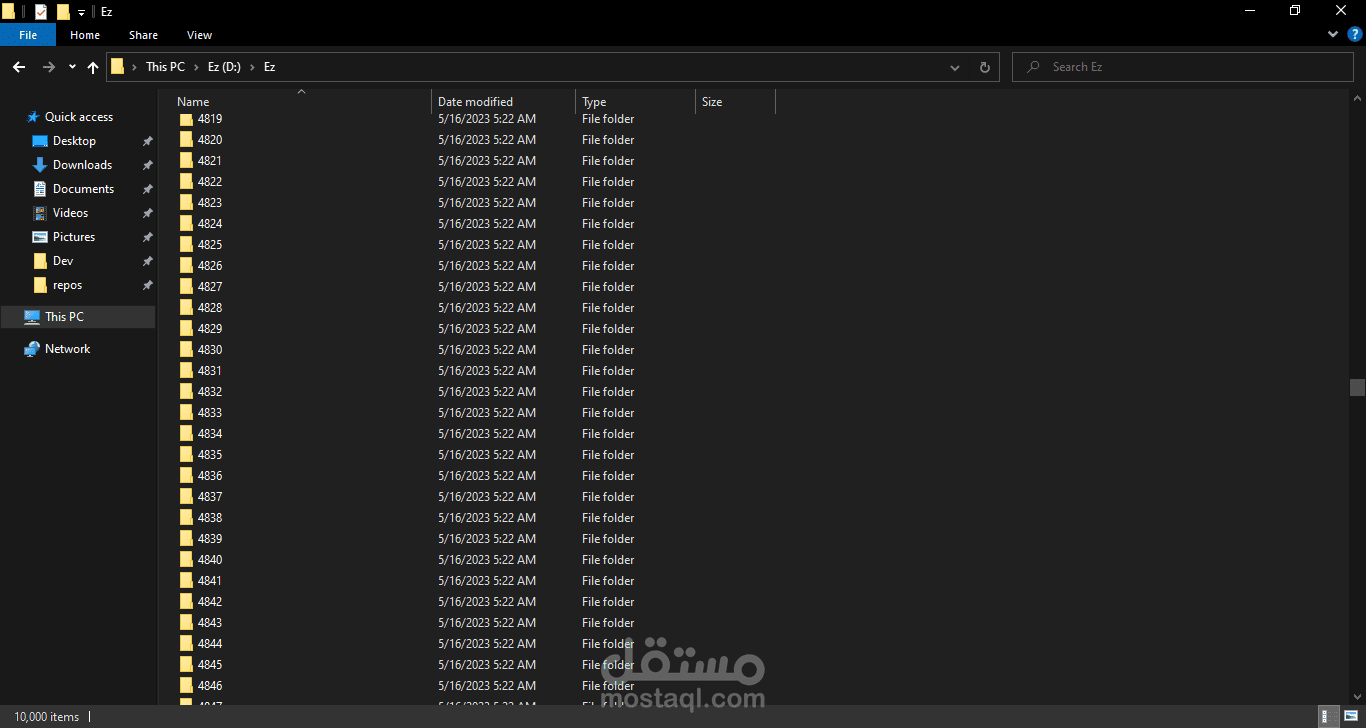
Task: Open Network from the navigation pane
Action: click(x=66, y=348)
